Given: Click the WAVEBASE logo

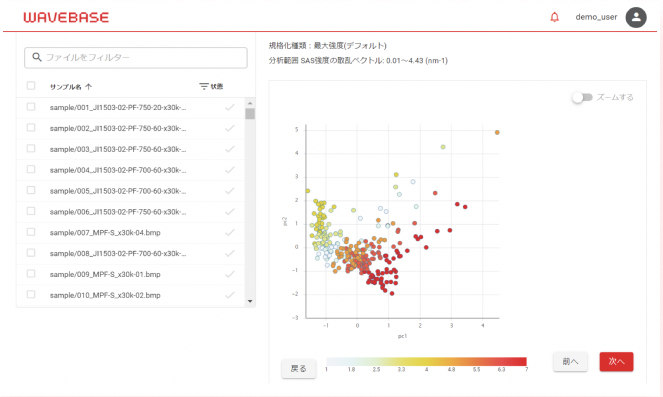Looking at the screenshot, I should 66,17.
